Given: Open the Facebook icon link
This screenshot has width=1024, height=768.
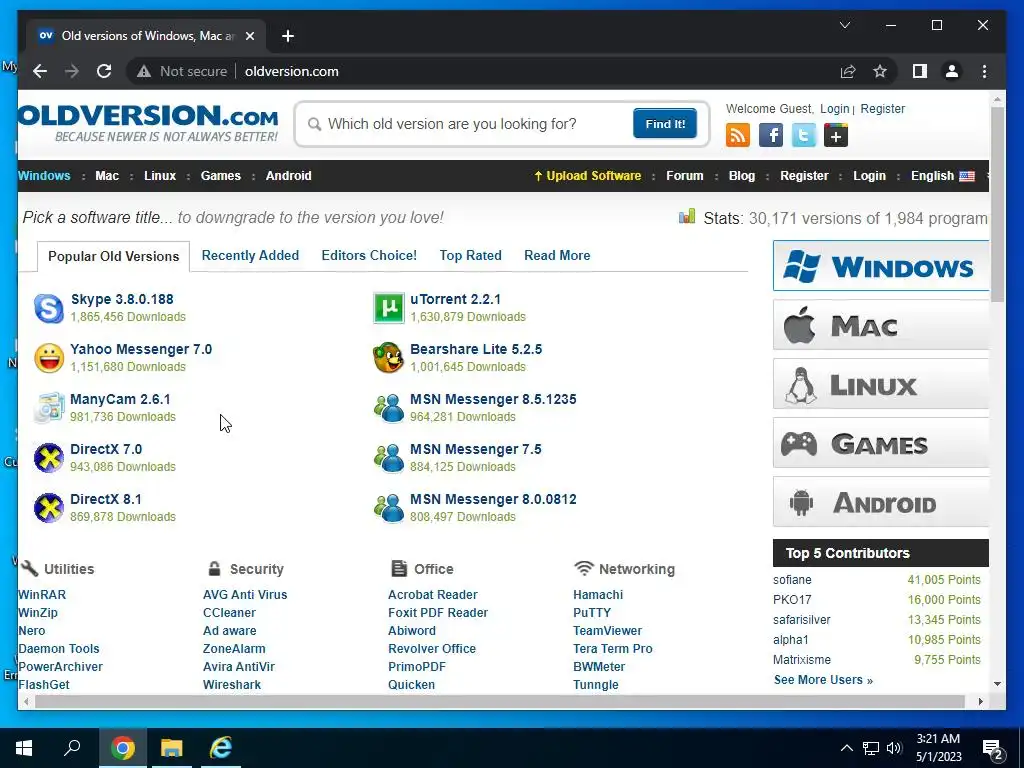Looking at the screenshot, I should tap(771, 136).
